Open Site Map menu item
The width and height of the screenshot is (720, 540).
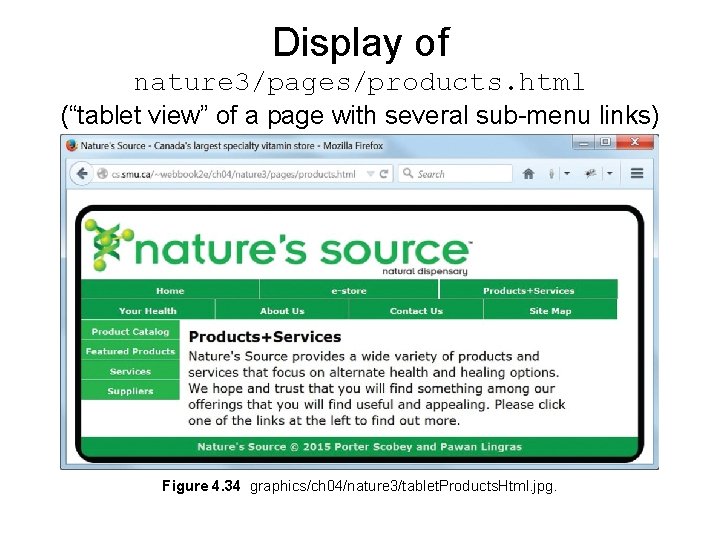tap(550, 310)
